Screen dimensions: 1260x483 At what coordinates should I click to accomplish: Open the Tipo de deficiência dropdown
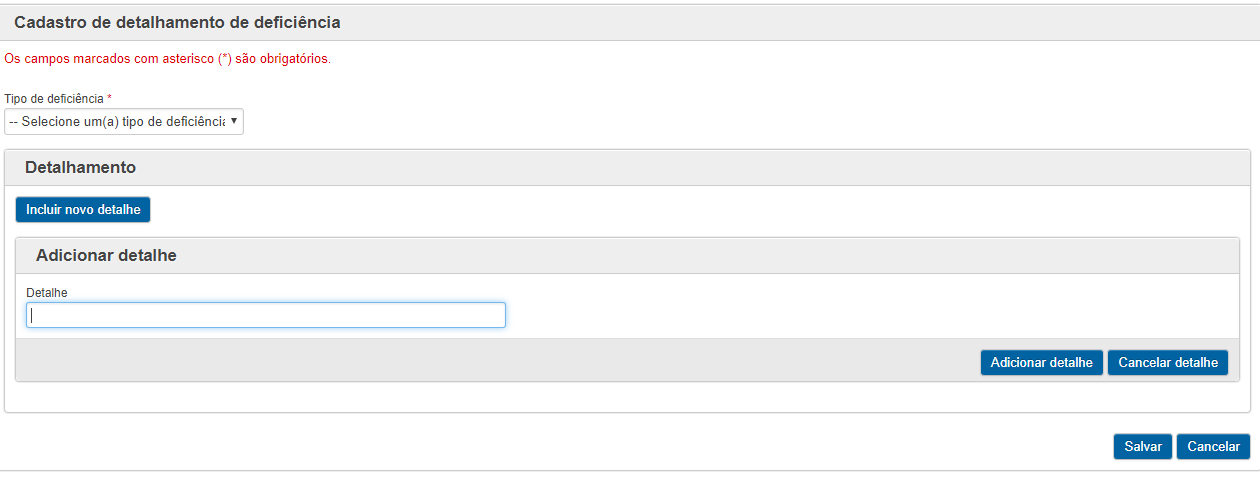(x=124, y=121)
